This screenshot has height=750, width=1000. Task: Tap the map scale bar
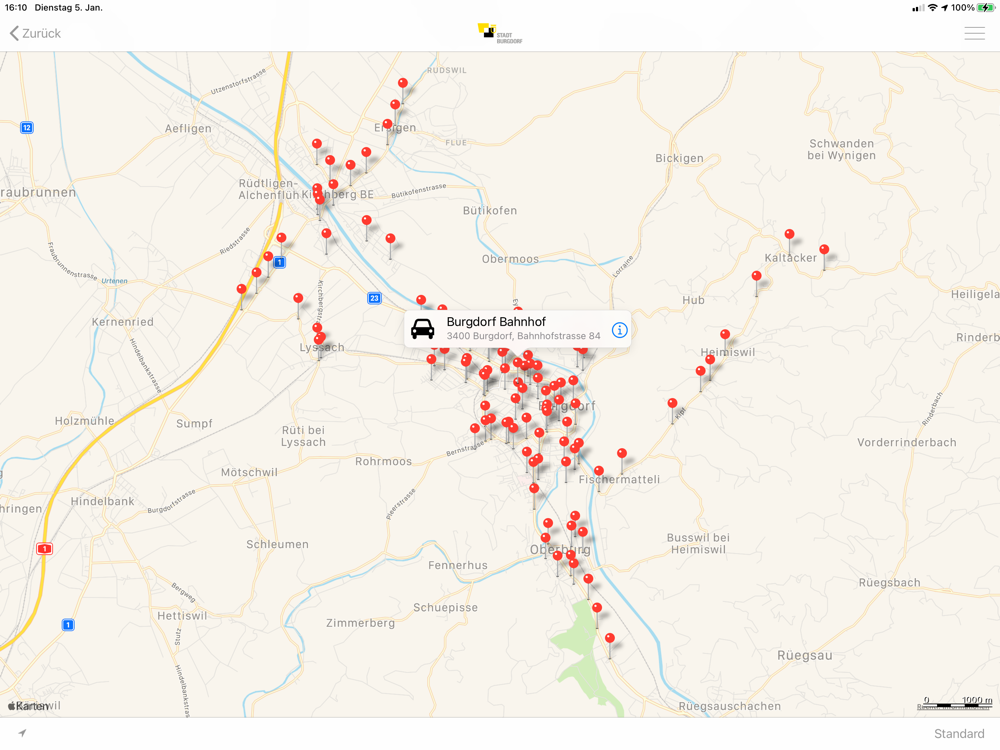pyautogui.click(x=955, y=703)
